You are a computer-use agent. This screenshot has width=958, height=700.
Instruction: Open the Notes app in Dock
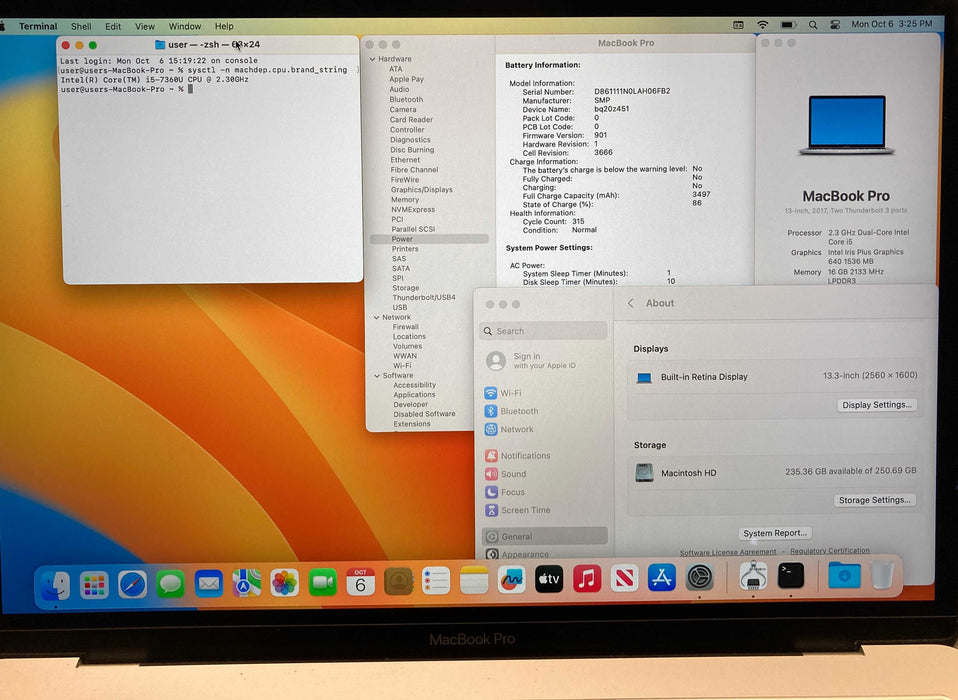pyautogui.click(x=474, y=580)
